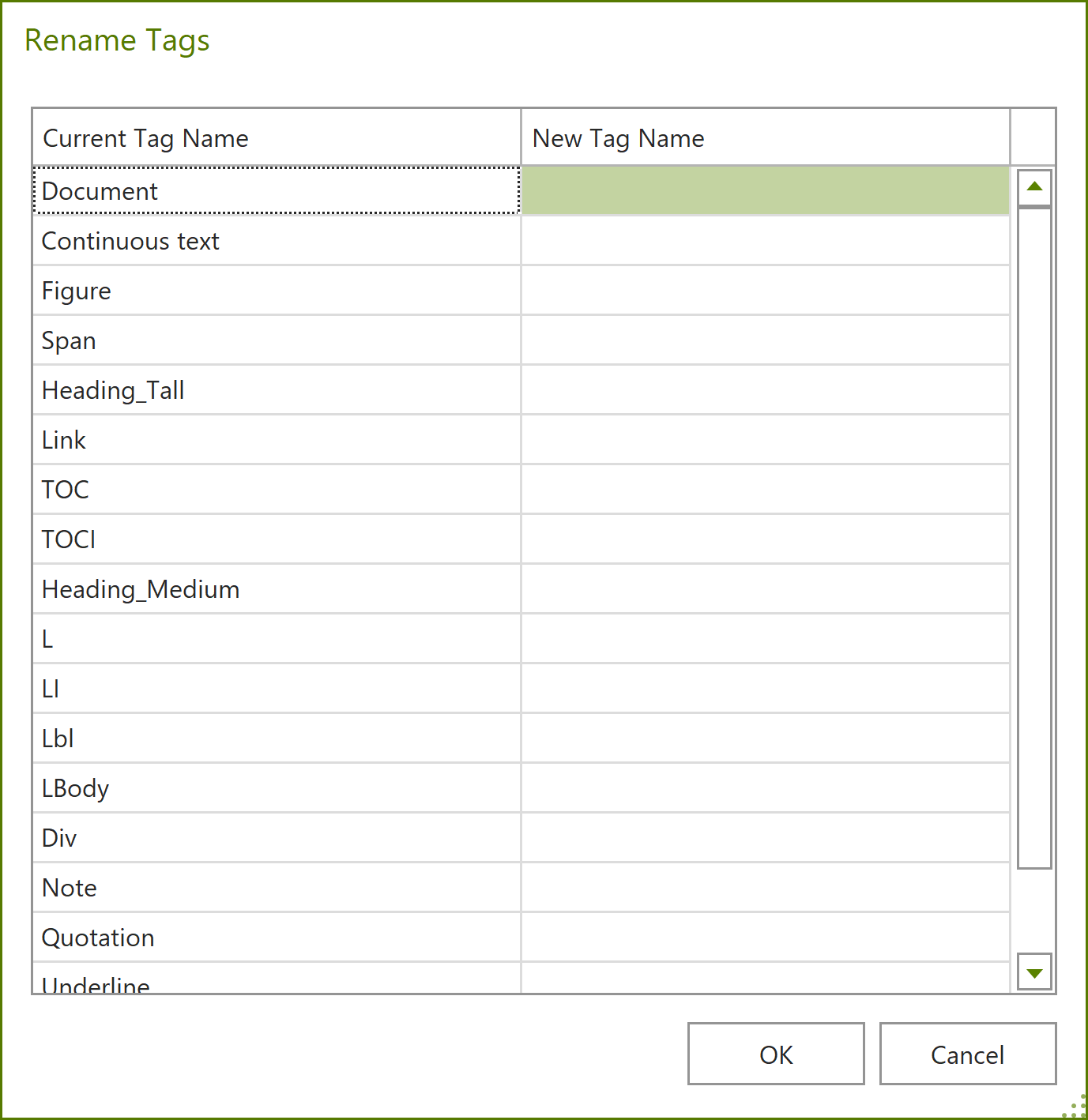Click the resize grip in dialog corner
The image size is (1088, 1120).
pyautogui.click(x=1074, y=1106)
